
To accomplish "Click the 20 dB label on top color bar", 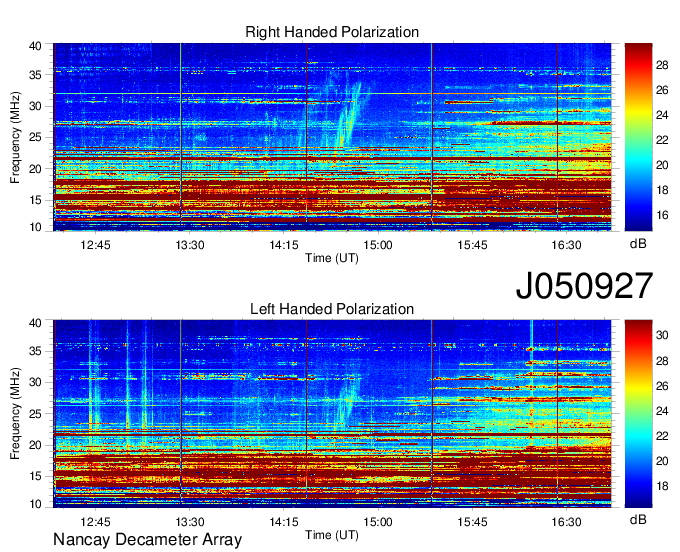I will (x=662, y=165).
